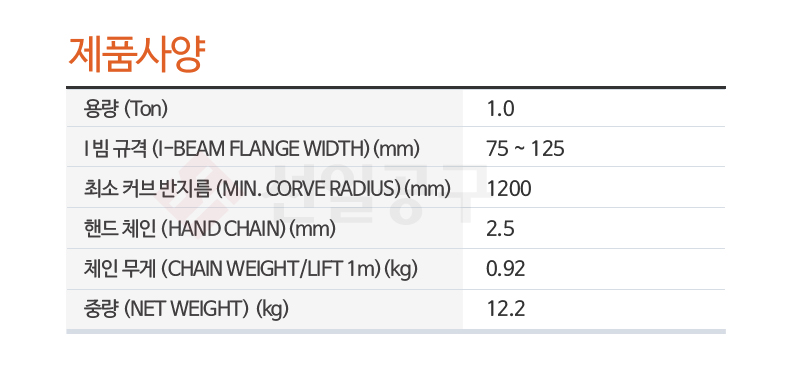Click the 최소 커브 반지름 Korean text

click(x=146, y=189)
